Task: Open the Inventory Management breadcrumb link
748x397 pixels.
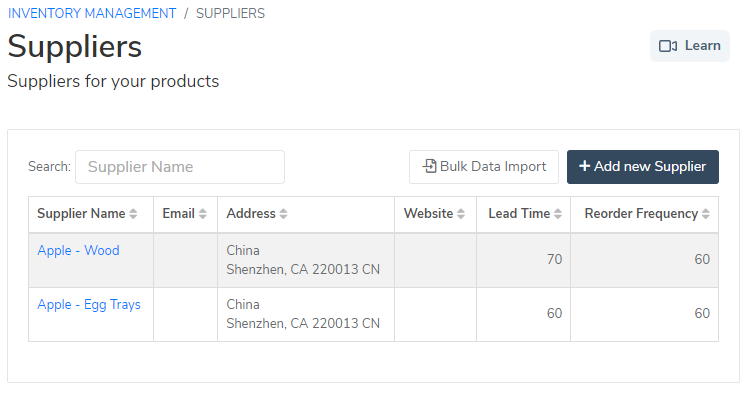Action: pyautogui.click(x=92, y=13)
